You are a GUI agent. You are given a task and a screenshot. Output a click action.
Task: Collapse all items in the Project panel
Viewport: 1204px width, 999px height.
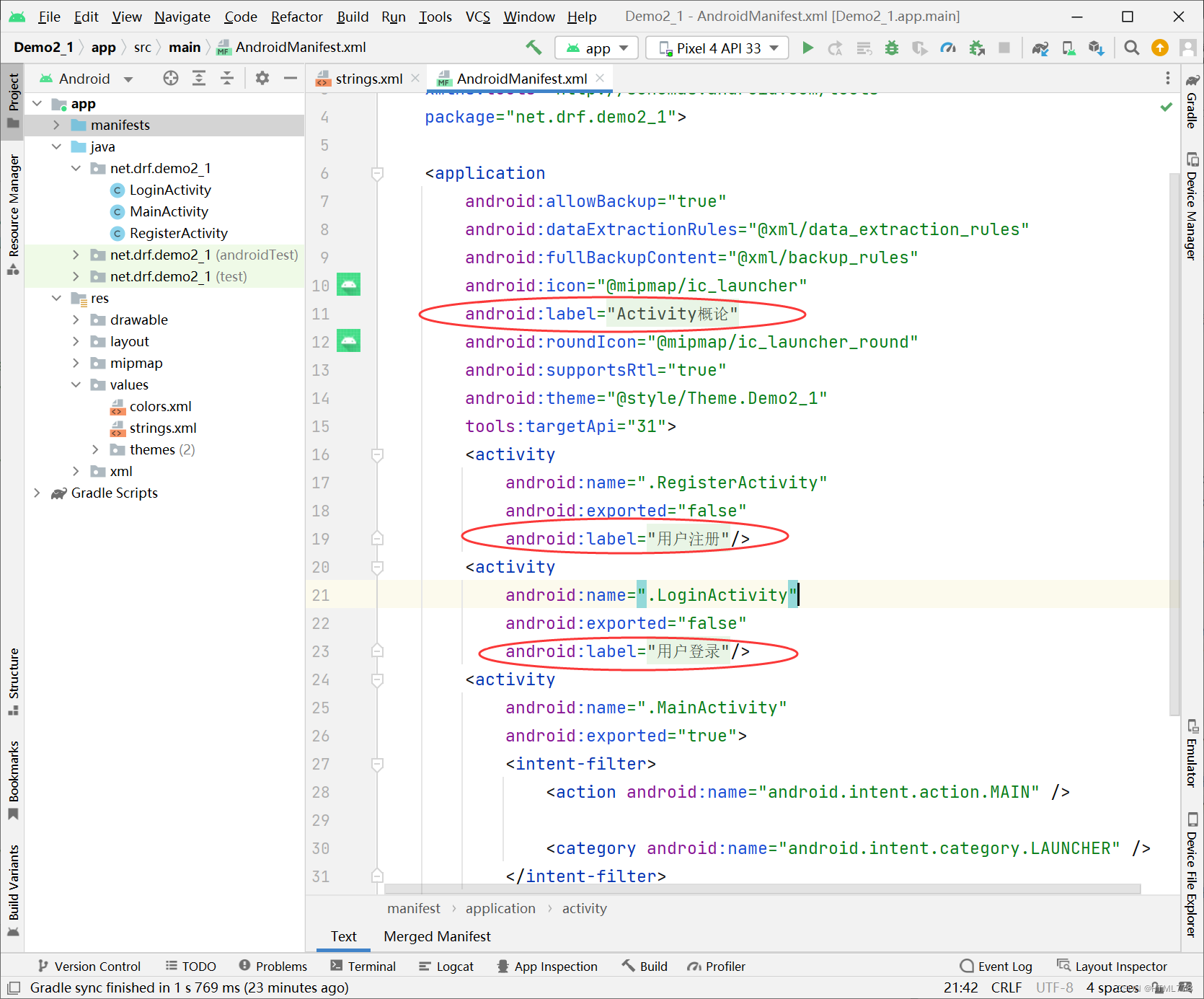click(227, 79)
